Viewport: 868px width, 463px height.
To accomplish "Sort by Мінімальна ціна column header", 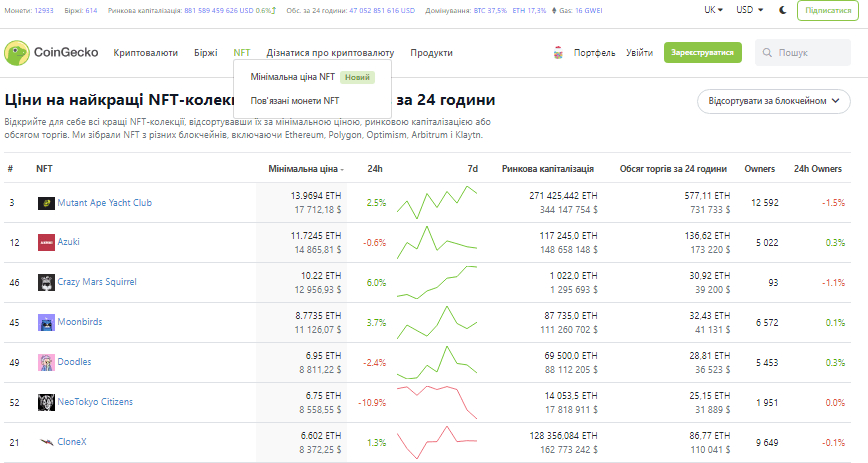I will click(x=306, y=169).
